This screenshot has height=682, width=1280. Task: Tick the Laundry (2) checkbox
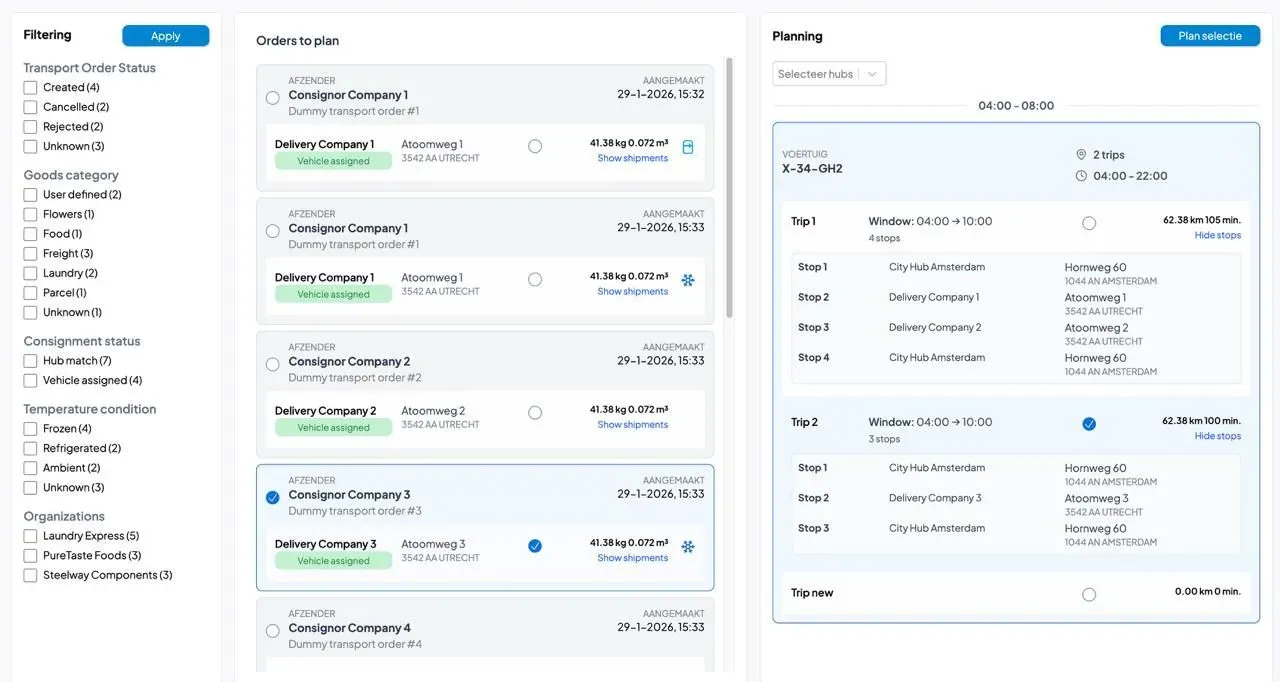pos(30,273)
